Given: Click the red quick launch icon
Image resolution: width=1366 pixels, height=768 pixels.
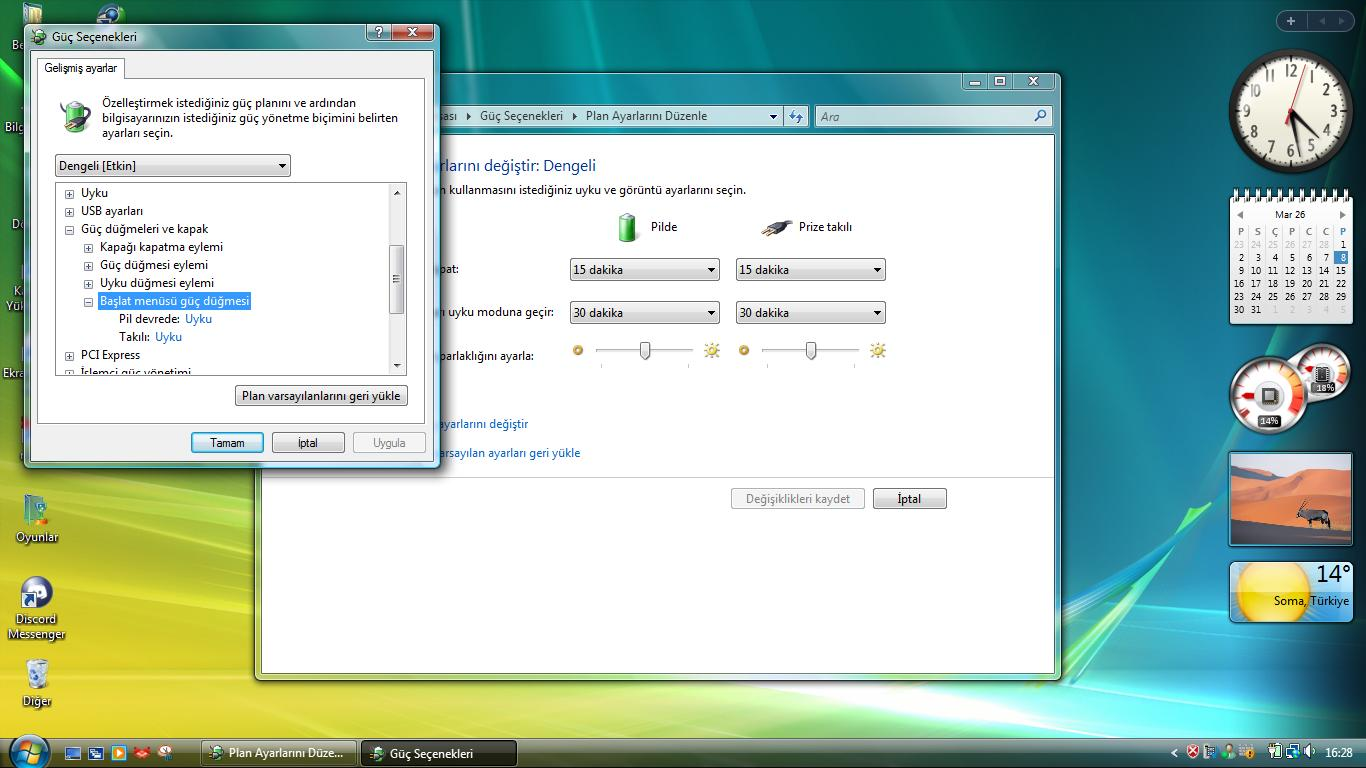Looking at the screenshot, I should (142, 753).
